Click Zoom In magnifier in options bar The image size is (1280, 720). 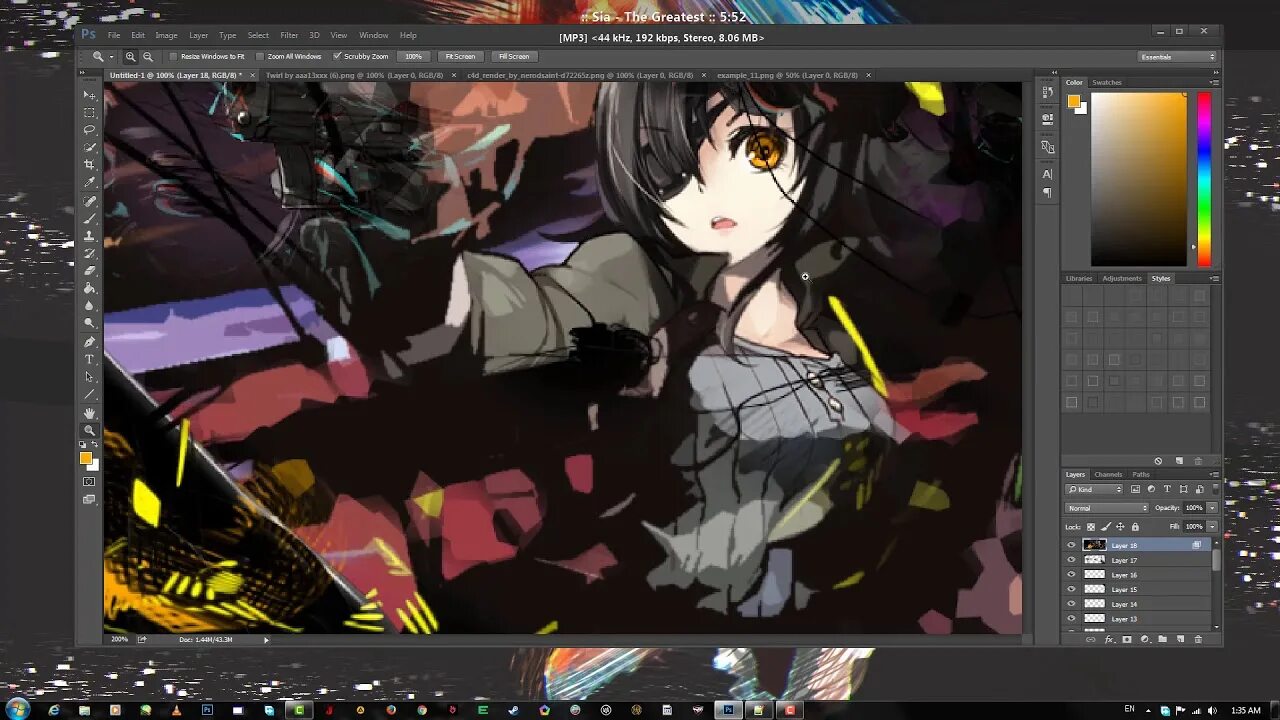click(x=130, y=57)
